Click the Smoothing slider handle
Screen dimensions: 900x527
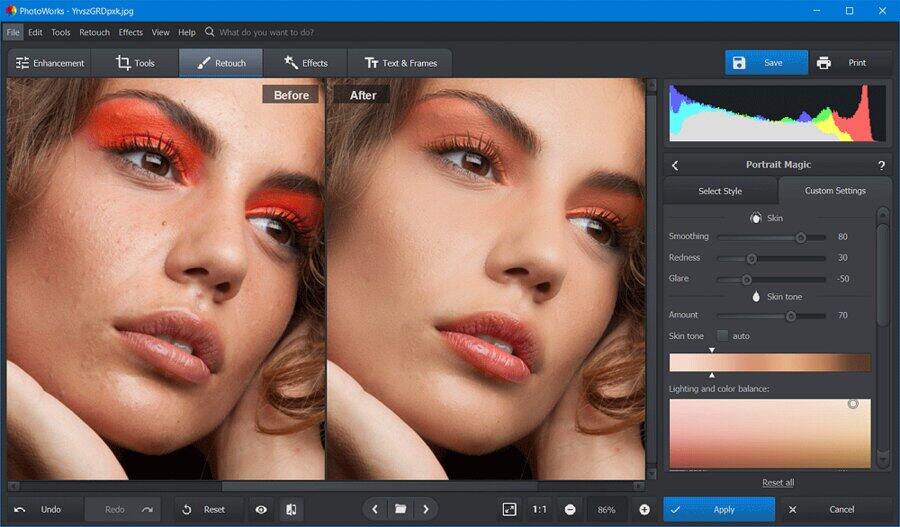pos(800,237)
